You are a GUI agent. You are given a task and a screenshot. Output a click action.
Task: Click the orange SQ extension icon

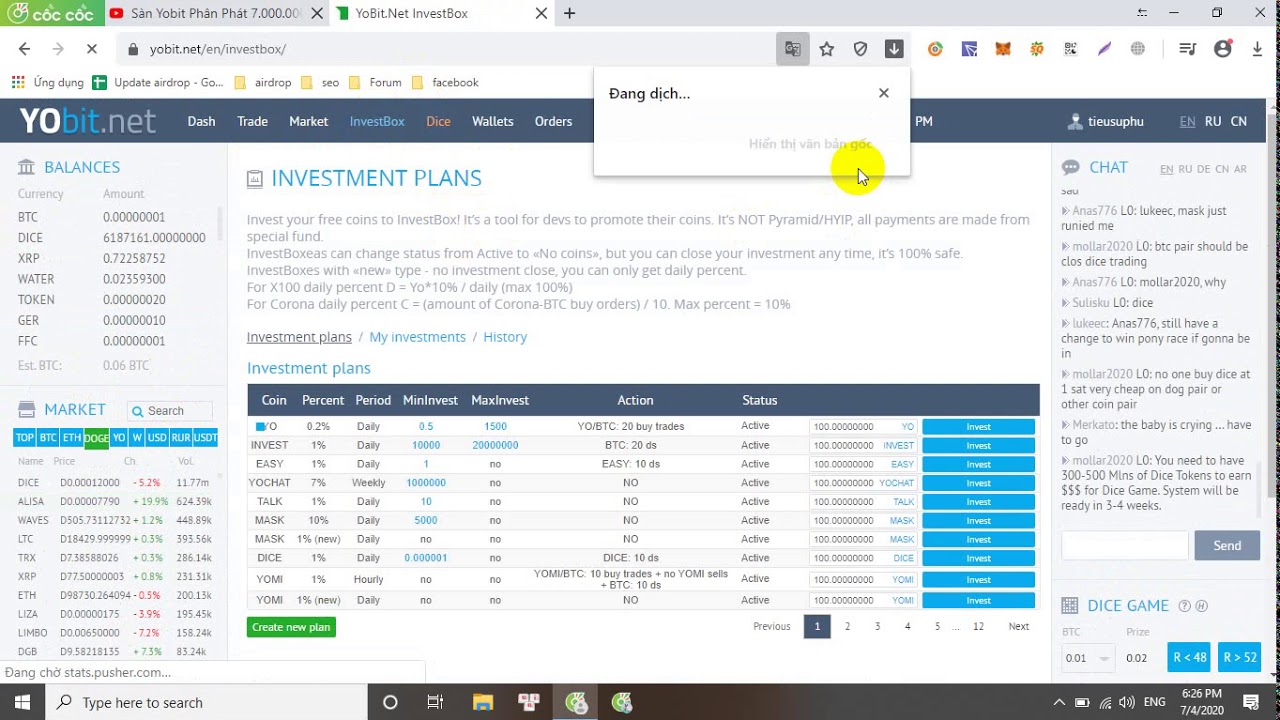(x=1037, y=49)
